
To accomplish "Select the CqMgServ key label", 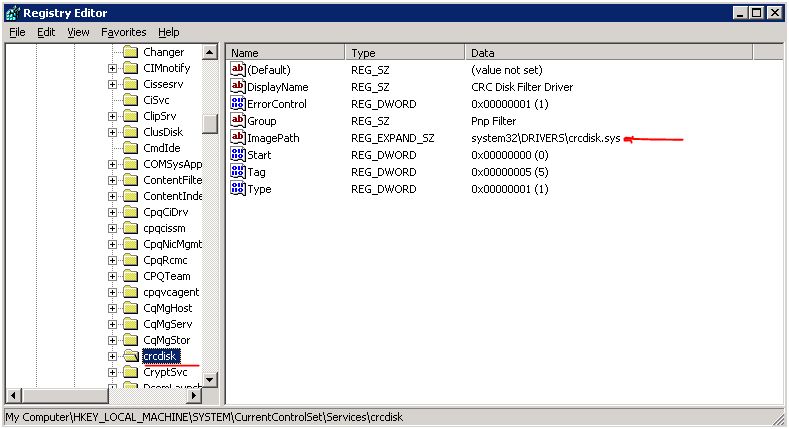I will click(x=168, y=324).
